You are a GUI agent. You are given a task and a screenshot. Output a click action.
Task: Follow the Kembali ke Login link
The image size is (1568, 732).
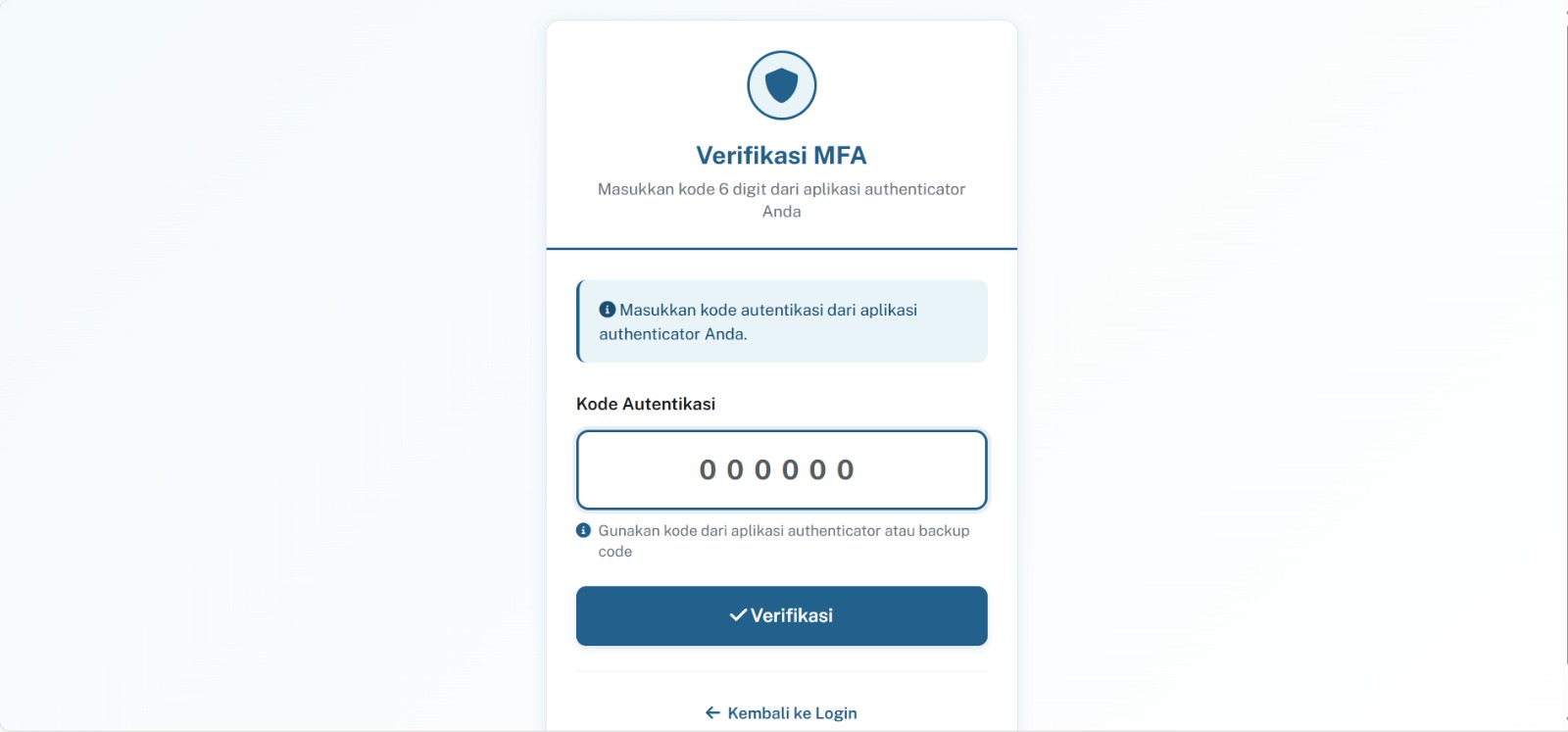792,713
